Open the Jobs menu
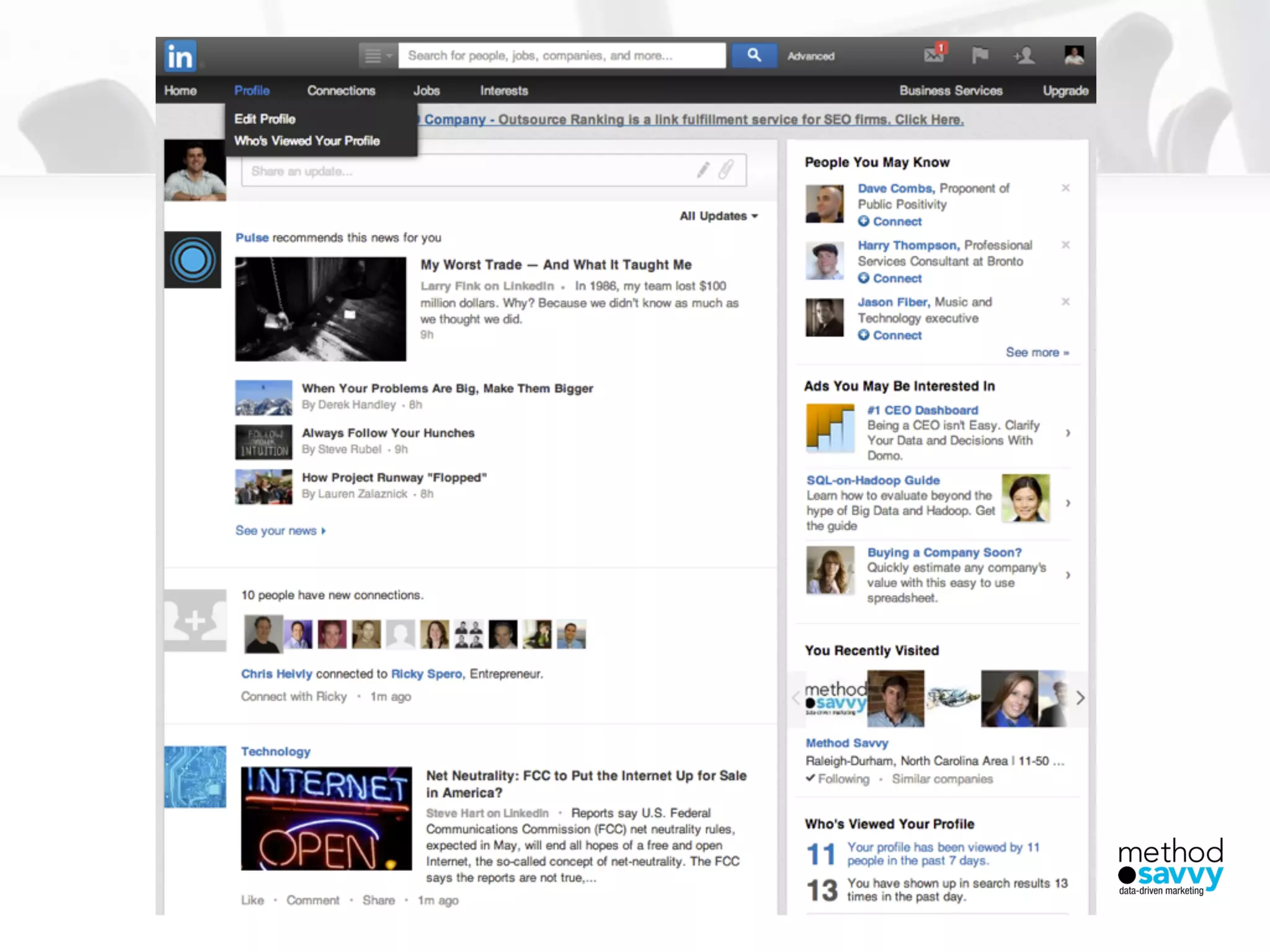Viewport: 1270px width, 952px height. coord(427,90)
